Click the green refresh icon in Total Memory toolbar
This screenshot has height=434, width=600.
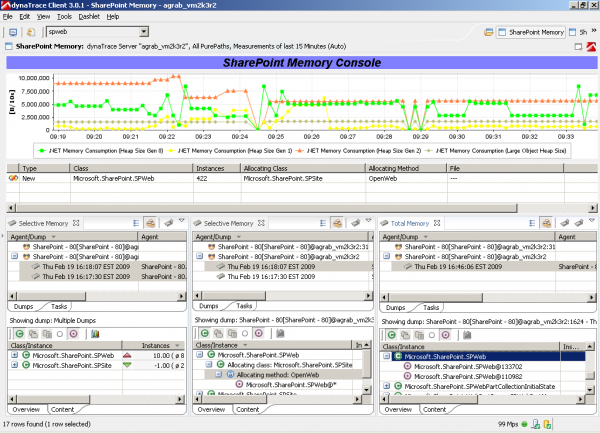391,335
